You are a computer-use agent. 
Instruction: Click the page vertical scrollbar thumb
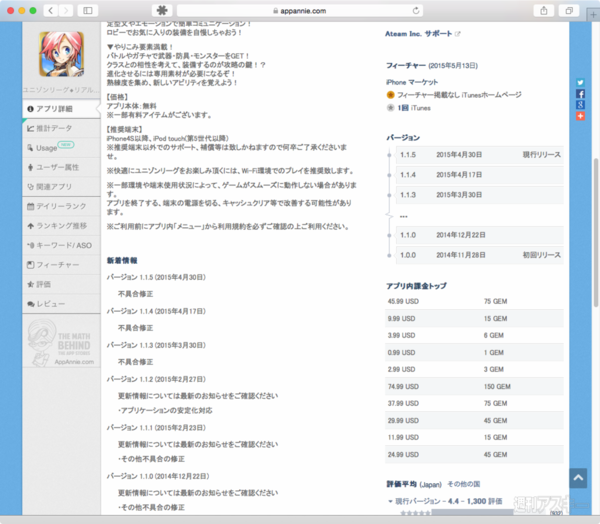tap(596, 232)
